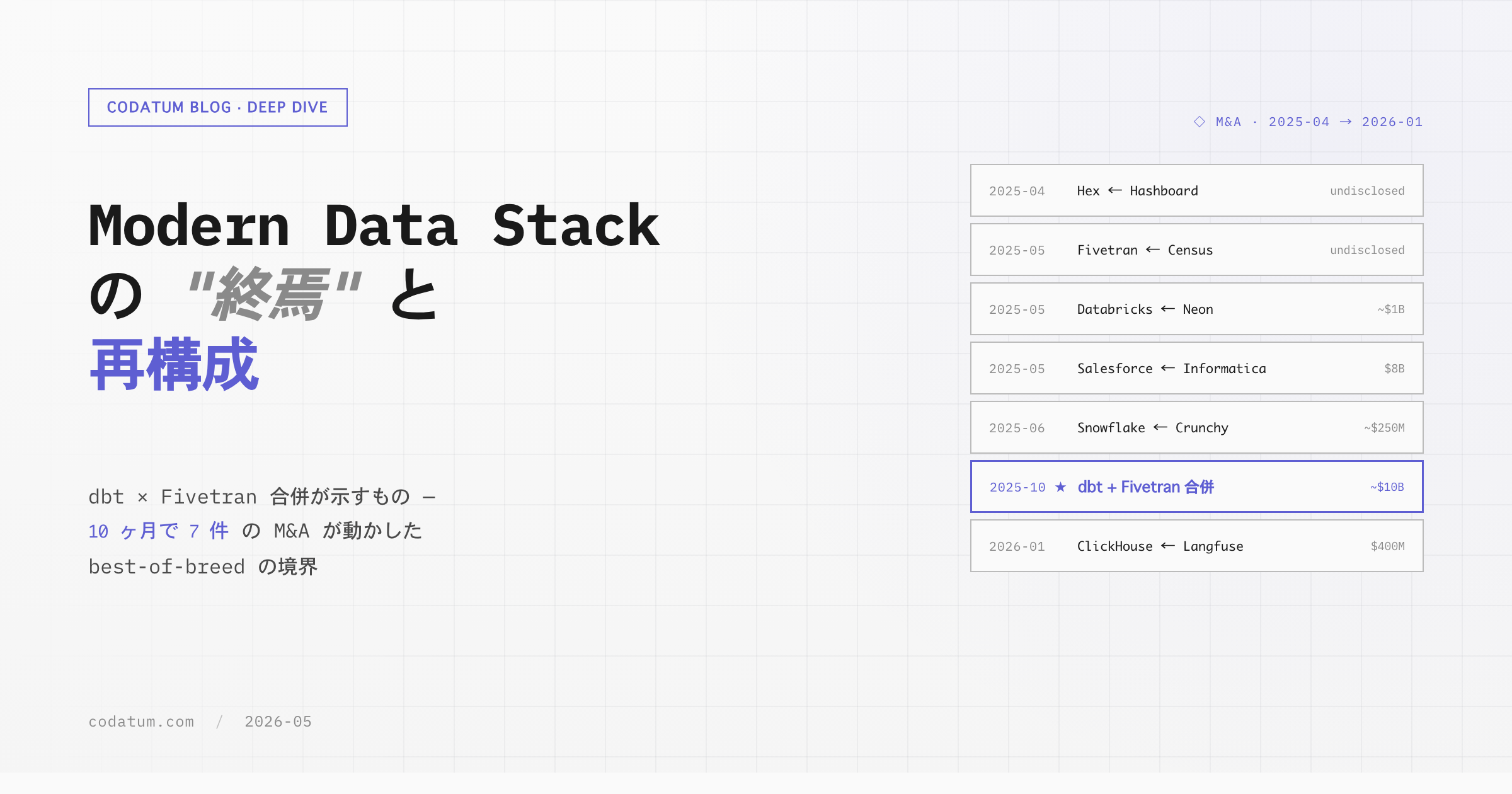Click the ~$10B value in the merger row

click(x=1387, y=487)
